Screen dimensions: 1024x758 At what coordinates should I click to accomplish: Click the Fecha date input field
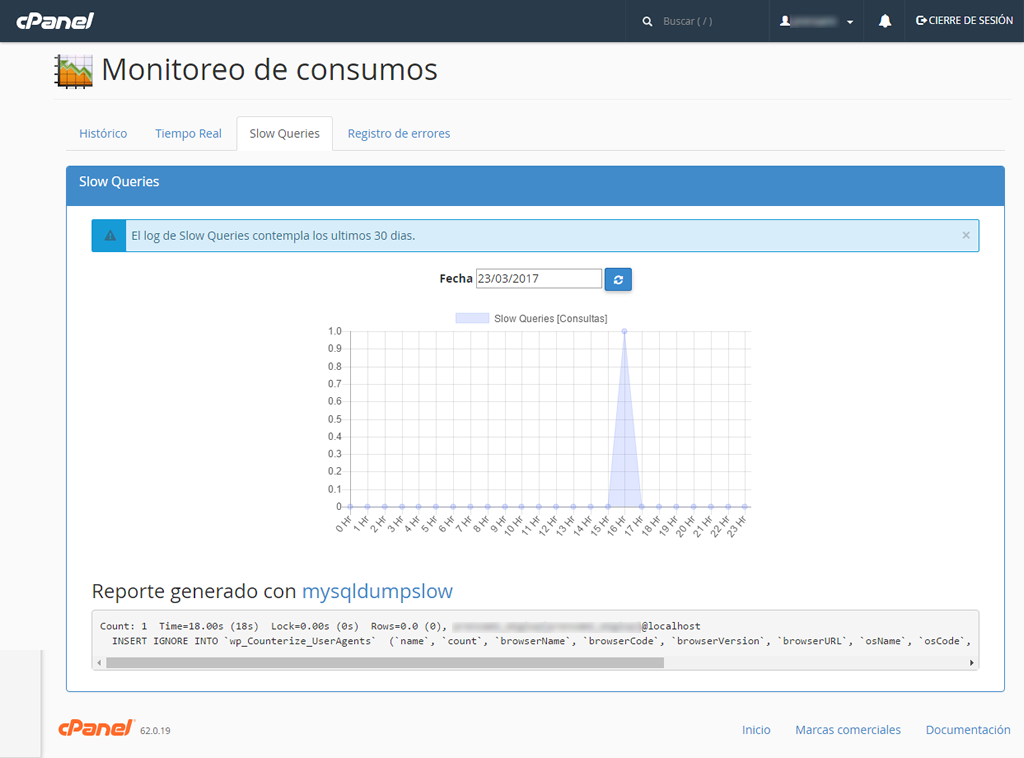coord(538,279)
